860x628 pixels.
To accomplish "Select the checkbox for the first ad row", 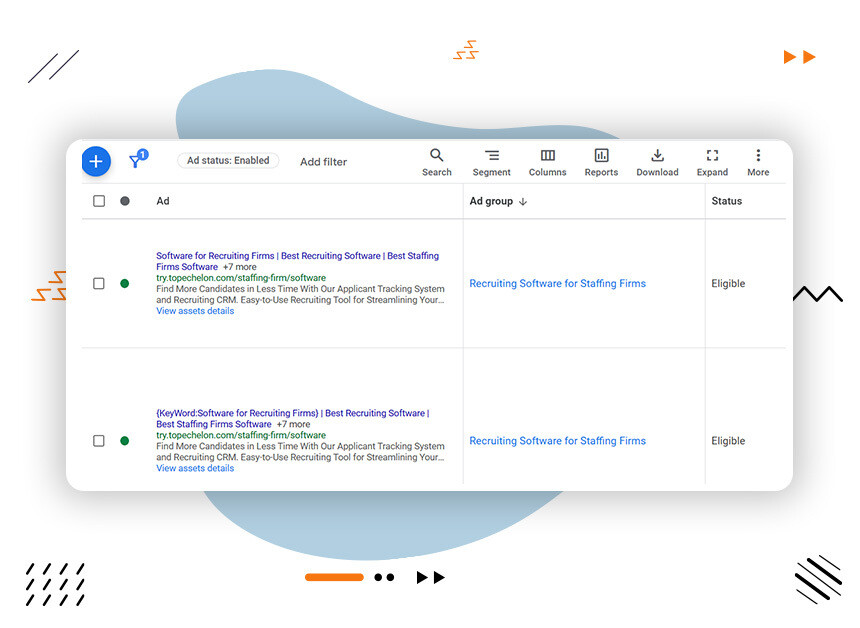I will click(x=99, y=283).
